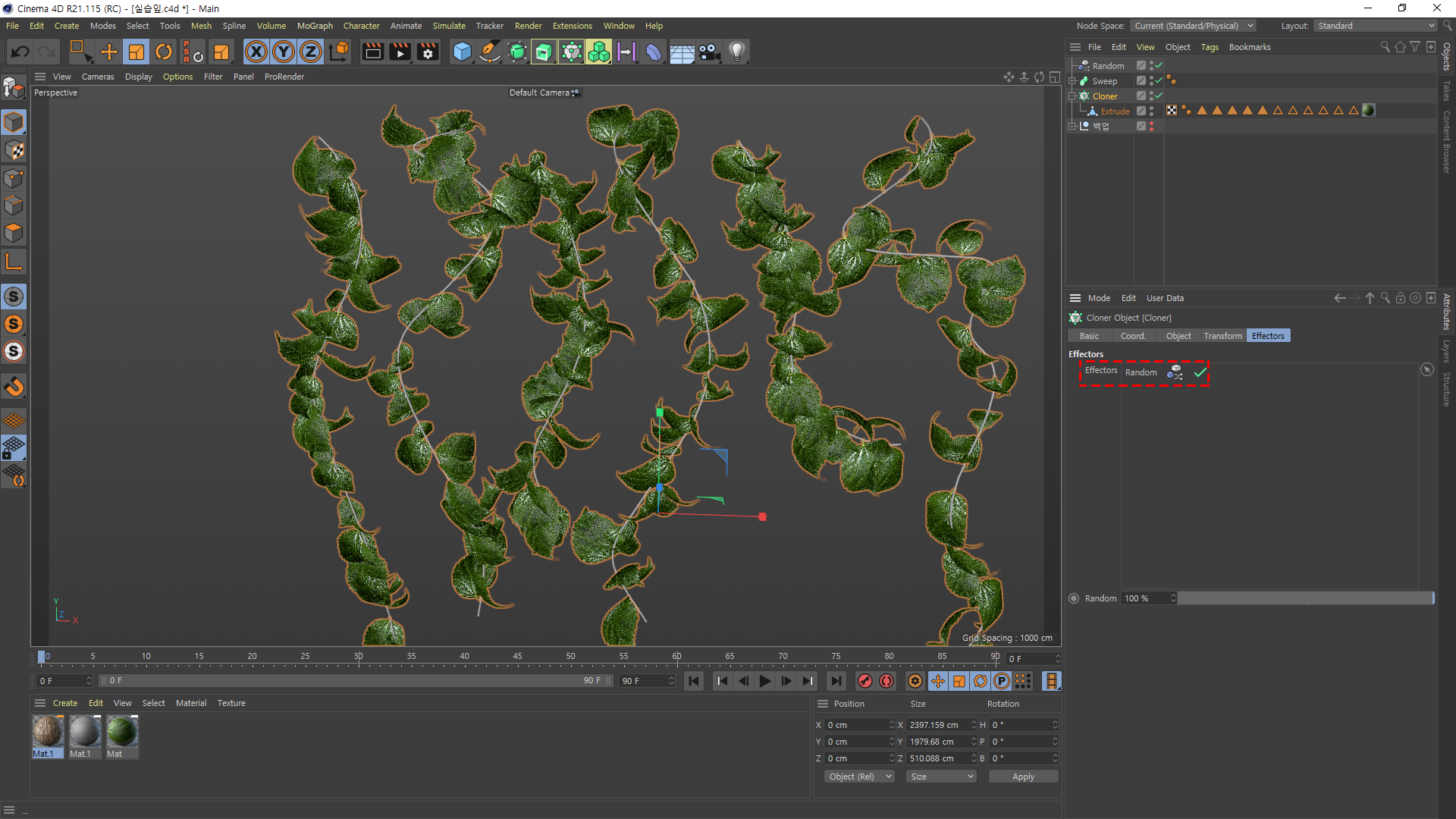1456x819 pixels.
Task: Toggle X axis lock button
Action: [x=256, y=52]
